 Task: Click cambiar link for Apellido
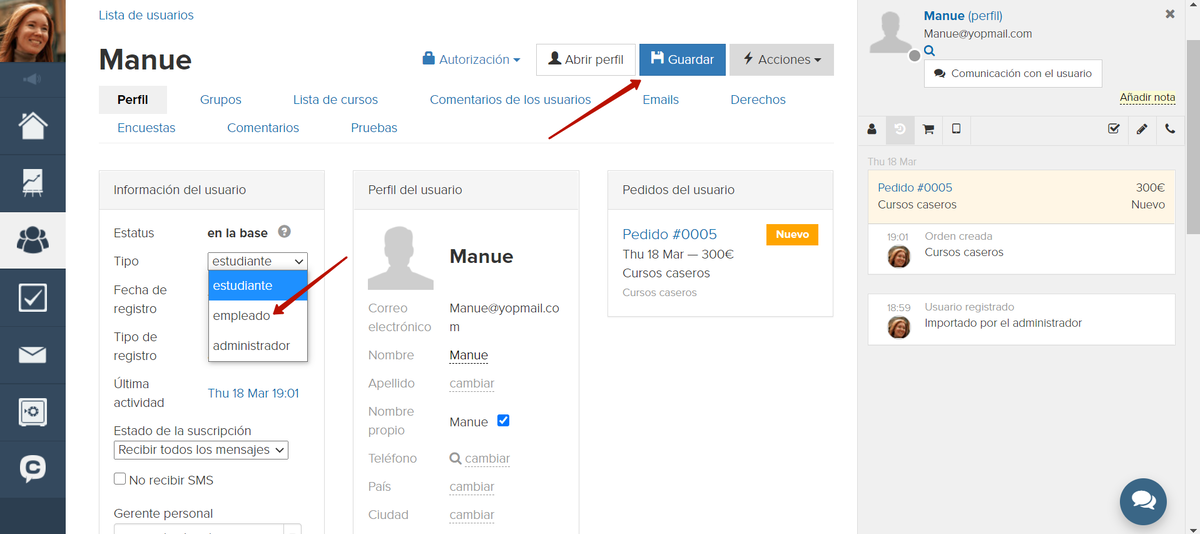tap(472, 384)
